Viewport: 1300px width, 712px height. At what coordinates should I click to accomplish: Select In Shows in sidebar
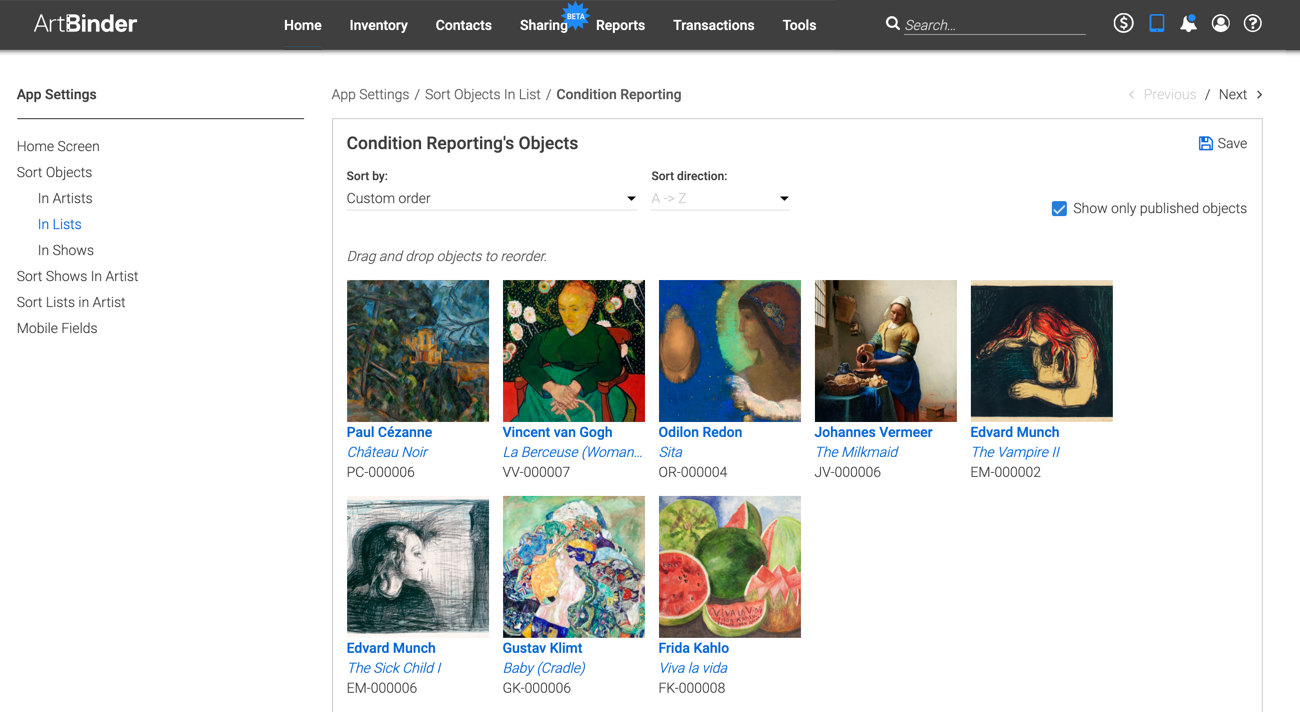(x=66, y=250)
